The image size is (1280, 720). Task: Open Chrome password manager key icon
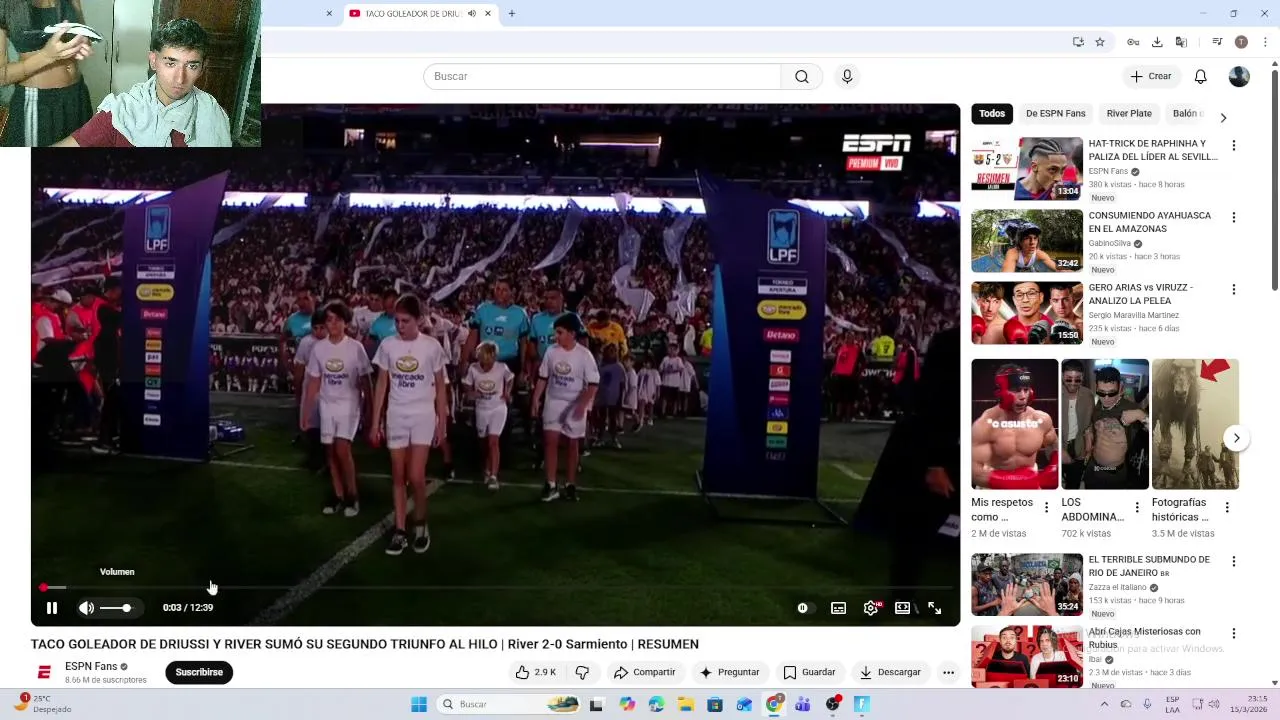[x=1133, y=42]
